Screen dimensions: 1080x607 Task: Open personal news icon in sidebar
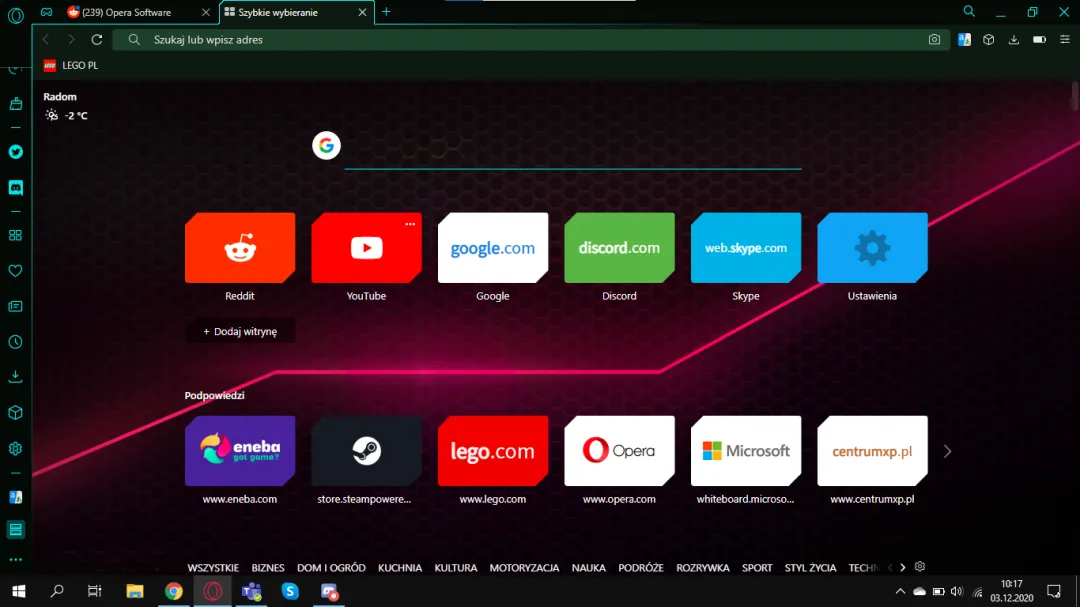pos(15,307)
